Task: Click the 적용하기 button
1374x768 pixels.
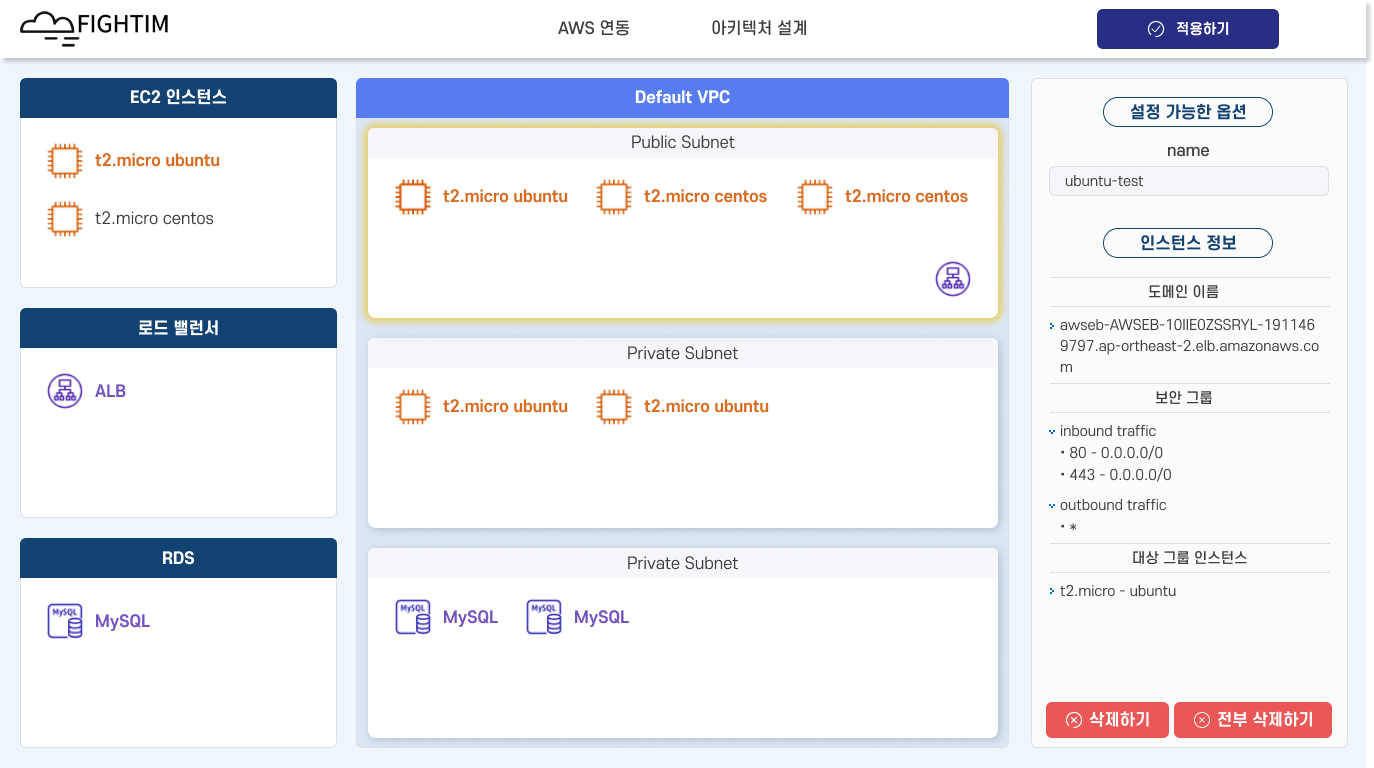Action: [1187, 29]
